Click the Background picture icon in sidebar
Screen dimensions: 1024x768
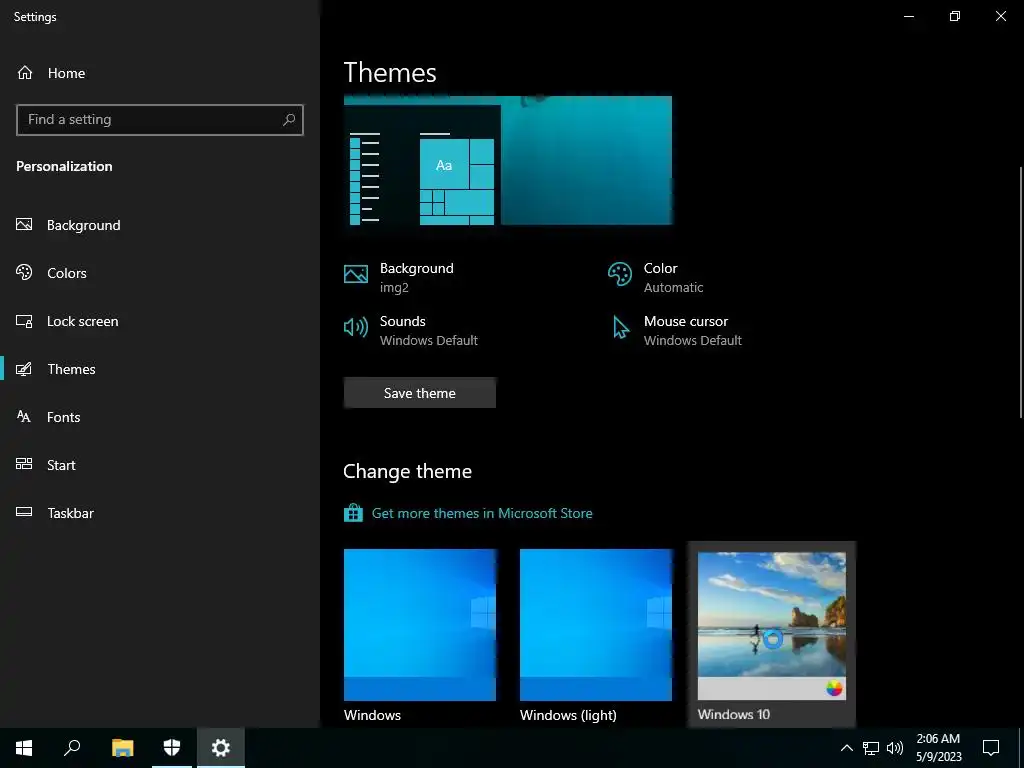(24, 225)
